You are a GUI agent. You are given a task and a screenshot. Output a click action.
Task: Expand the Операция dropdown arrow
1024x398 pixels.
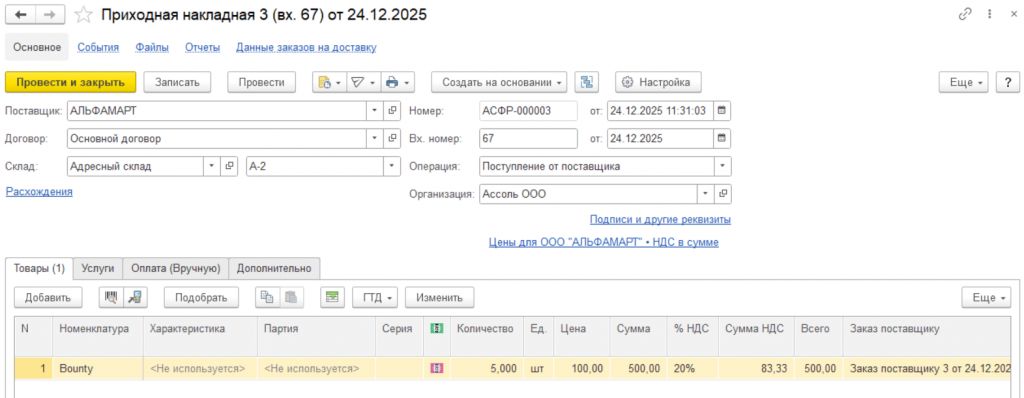722,166
